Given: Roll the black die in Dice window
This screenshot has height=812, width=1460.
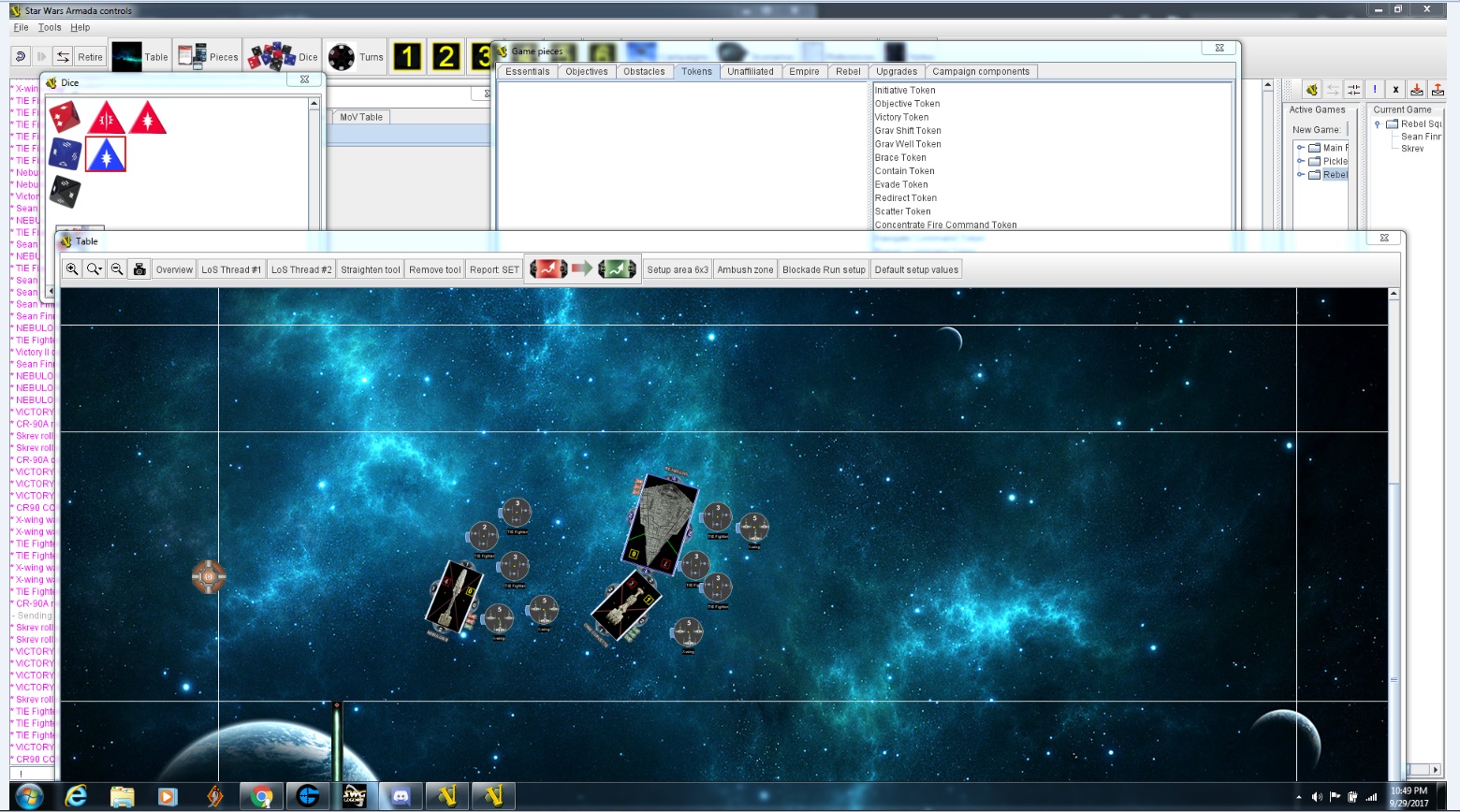Looking at the screenshot, I should point(65,191).
